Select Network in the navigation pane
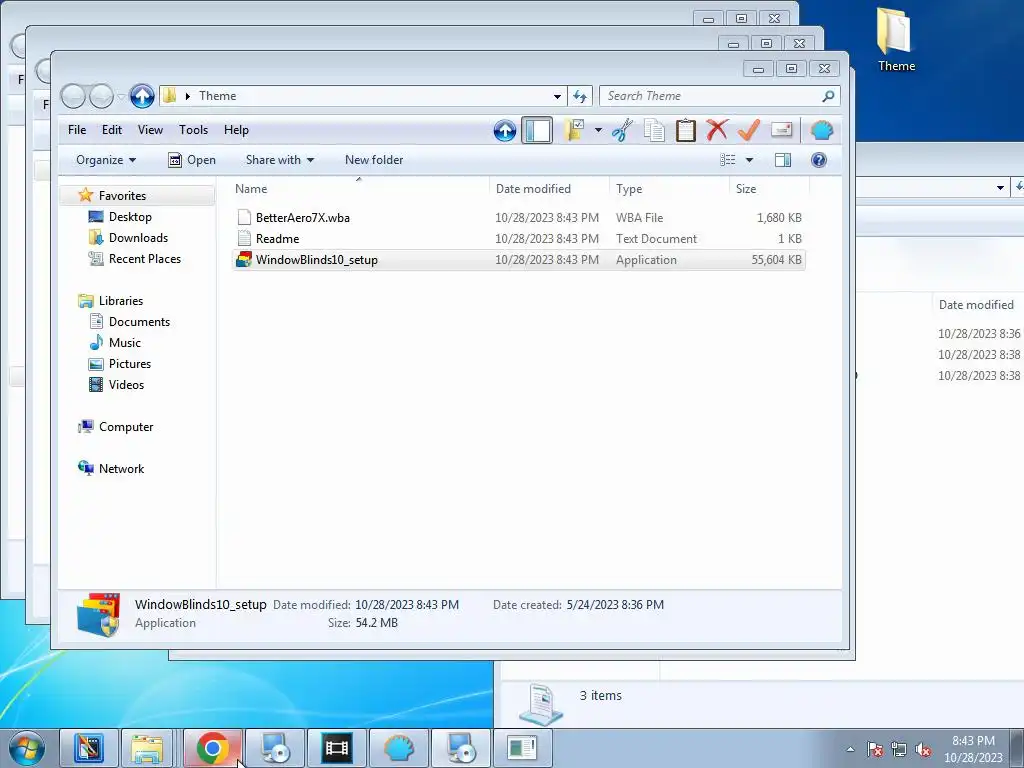1024x768 pixels. point(121,469)
